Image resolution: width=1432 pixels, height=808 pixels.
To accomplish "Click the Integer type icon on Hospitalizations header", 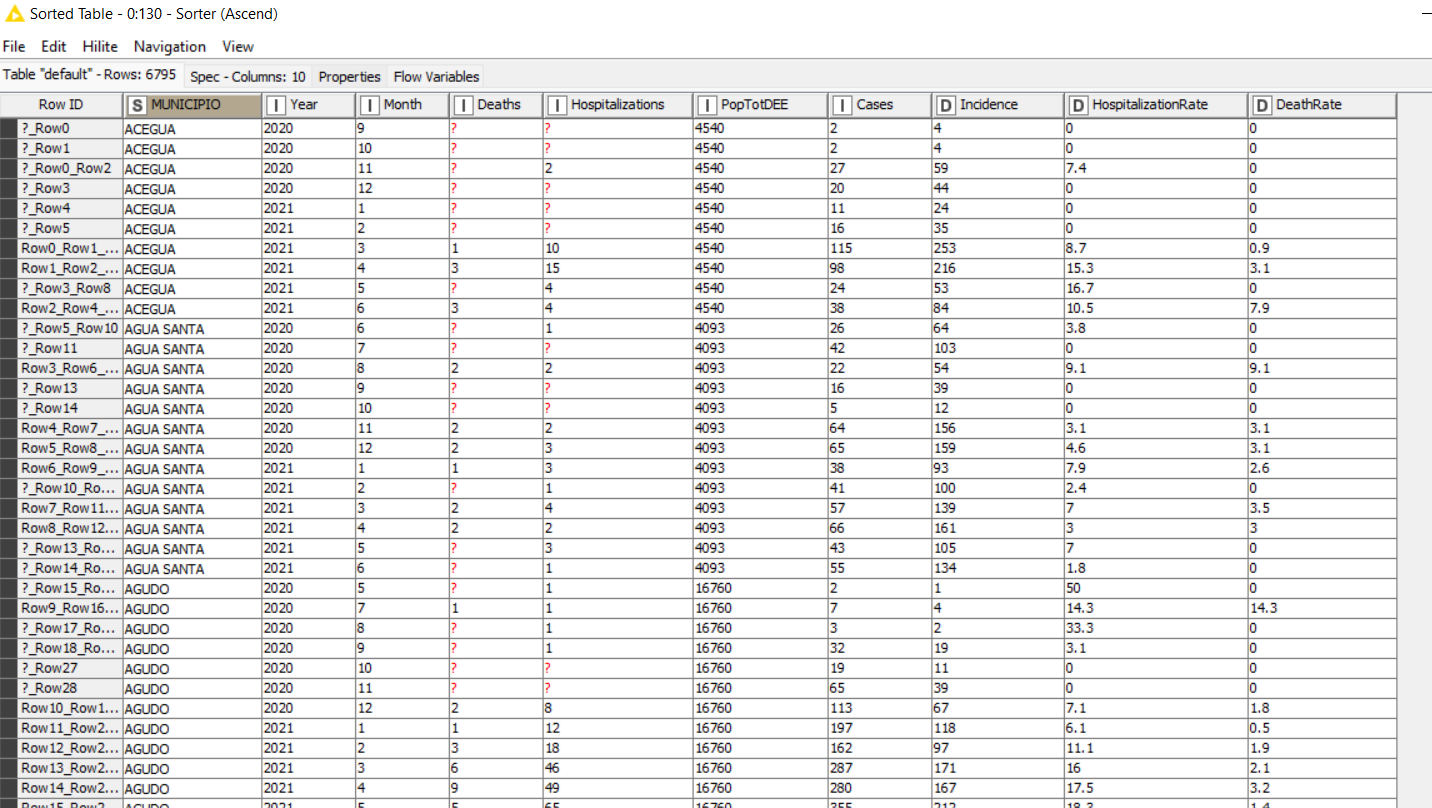I will pyautogui.click(x=557, y=105).
